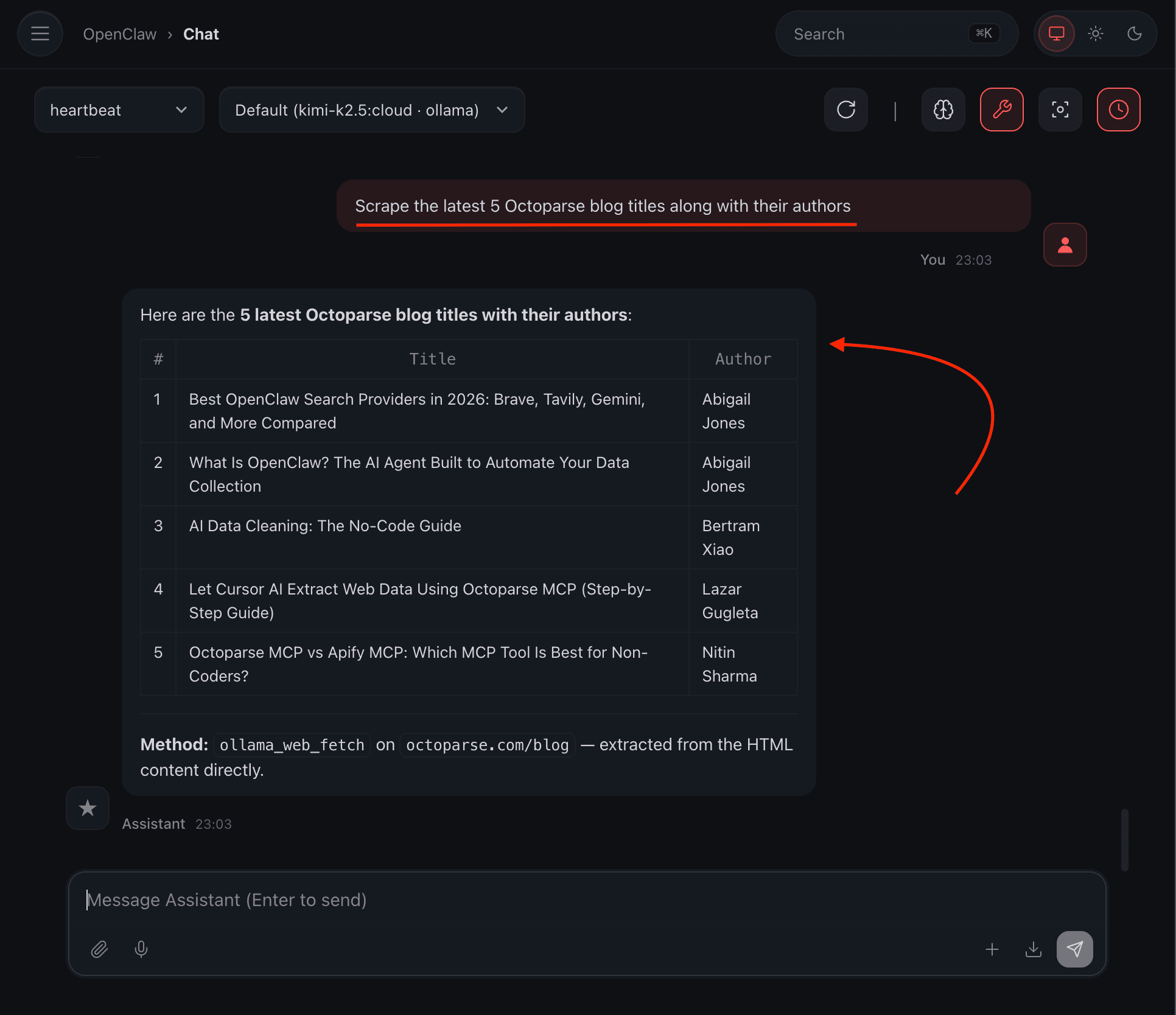Export chat with download icon
The width and height of the screenshot is (1176, 1015).
click(x=1034, y=949)
